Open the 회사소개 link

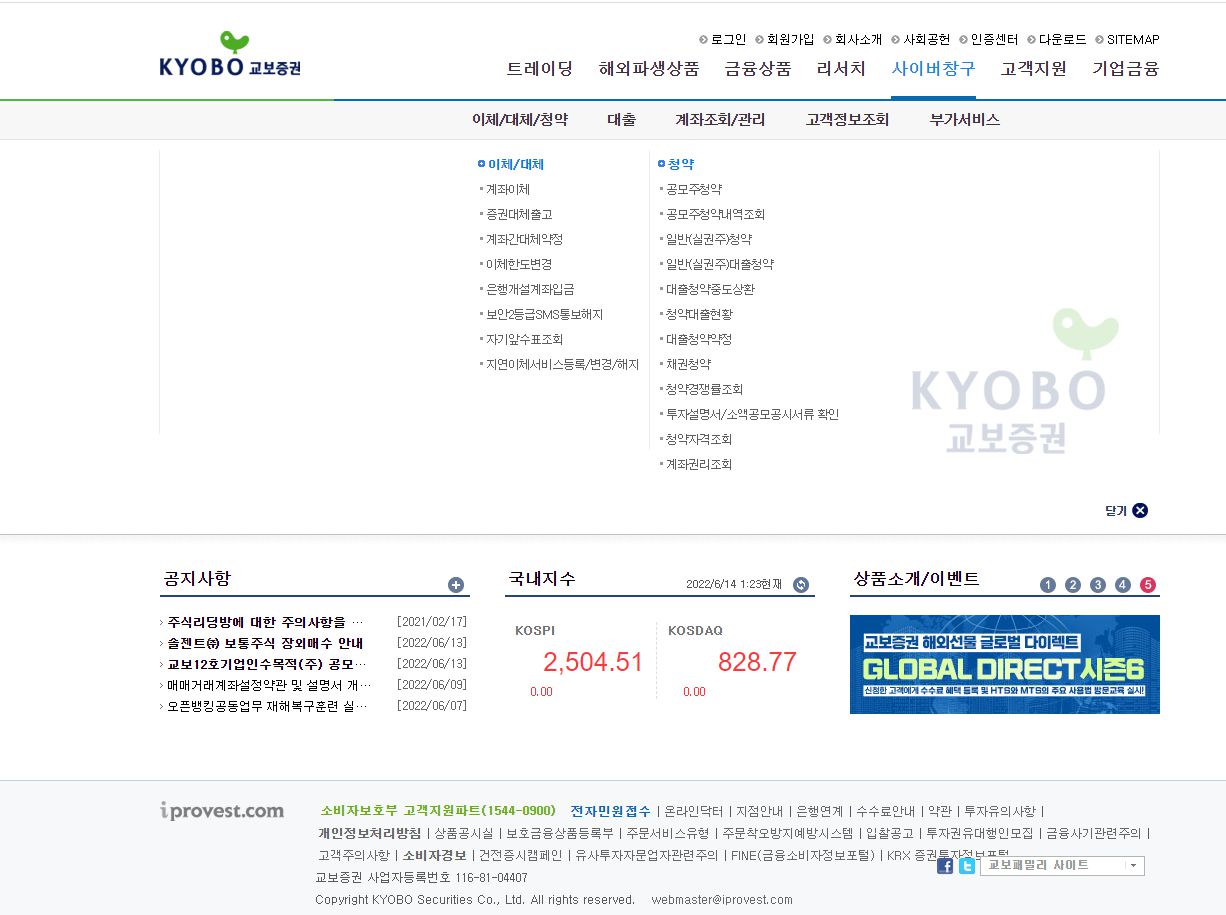tap(858, 39)
